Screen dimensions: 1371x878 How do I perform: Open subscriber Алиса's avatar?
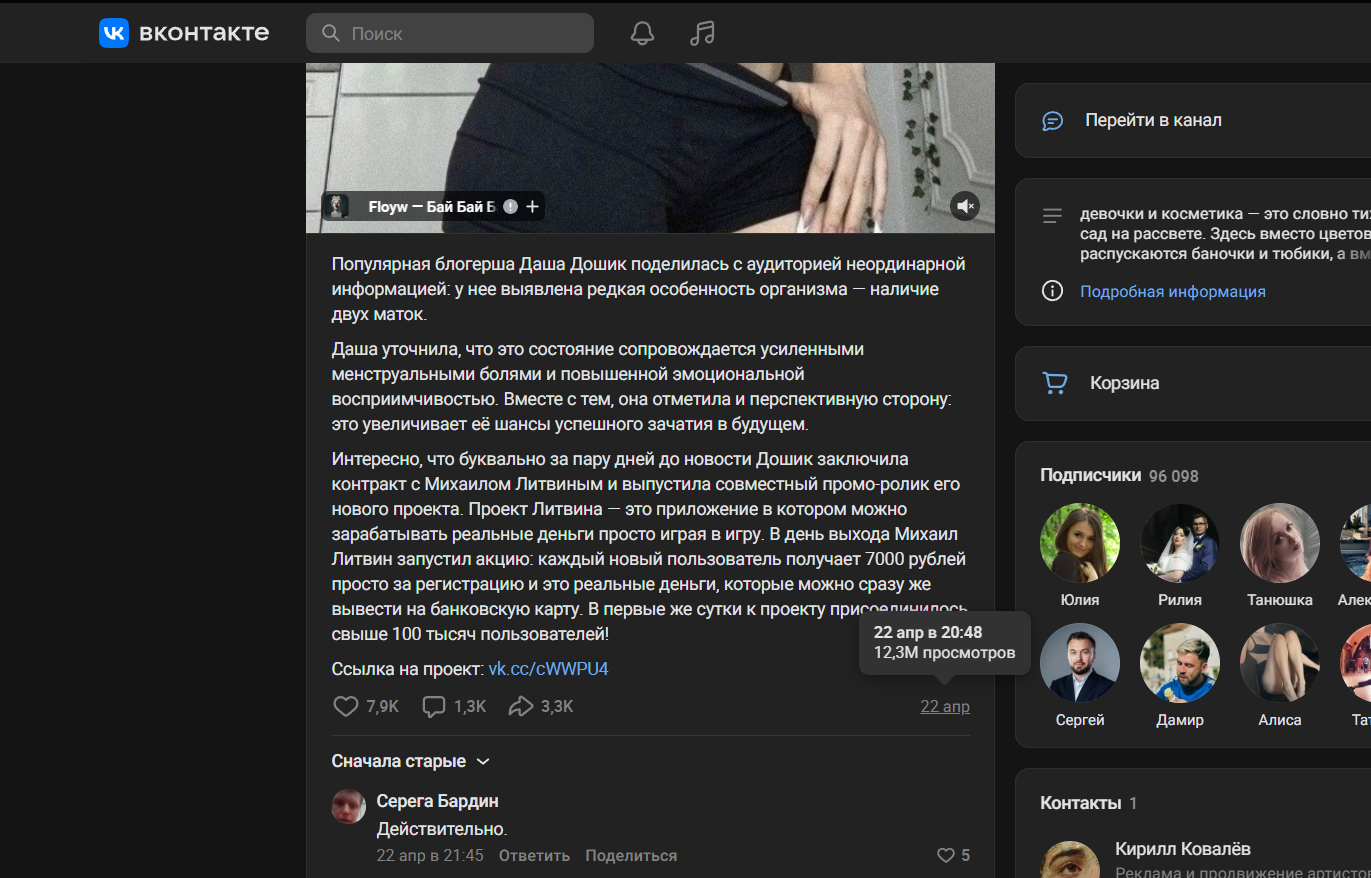tap(1280, 663)
